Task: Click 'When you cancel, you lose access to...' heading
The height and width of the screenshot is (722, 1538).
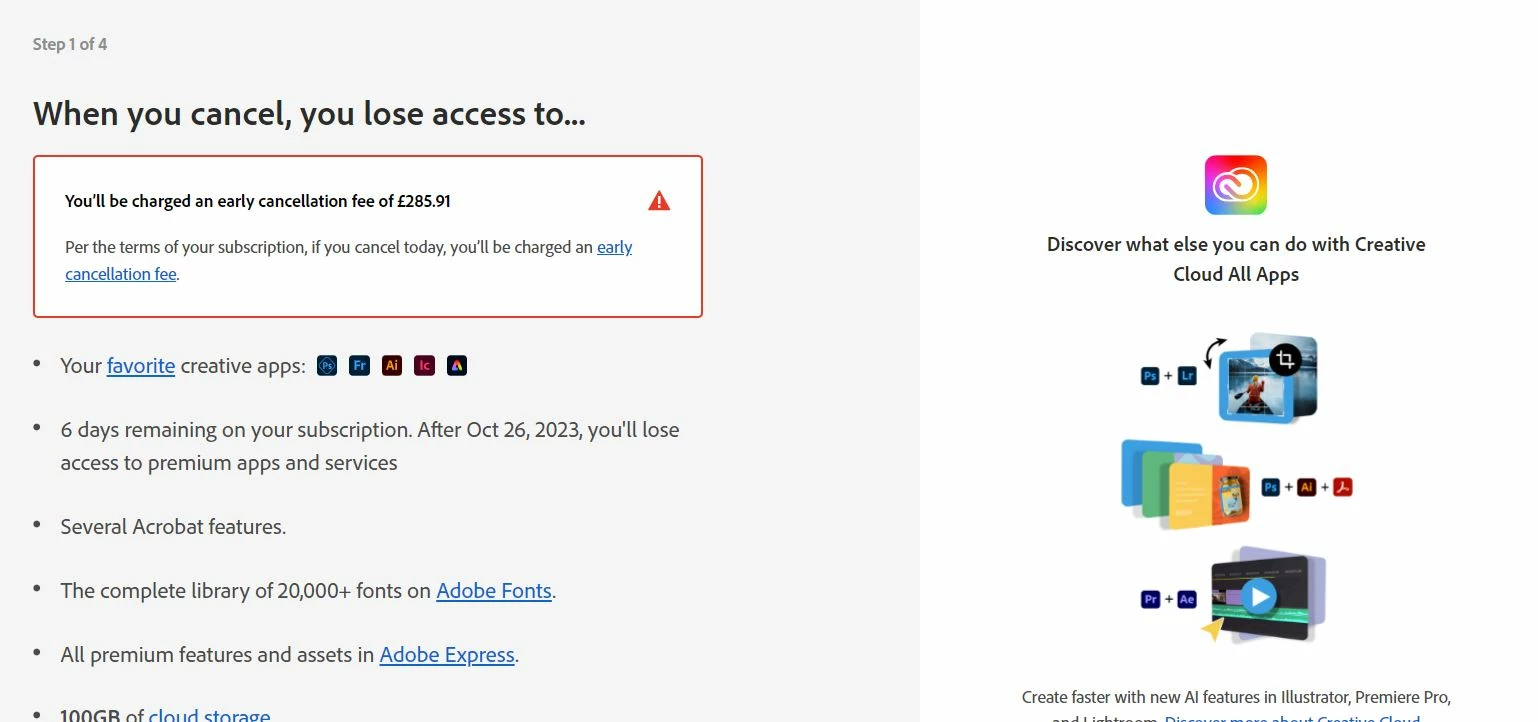Action: coord(309,114)
